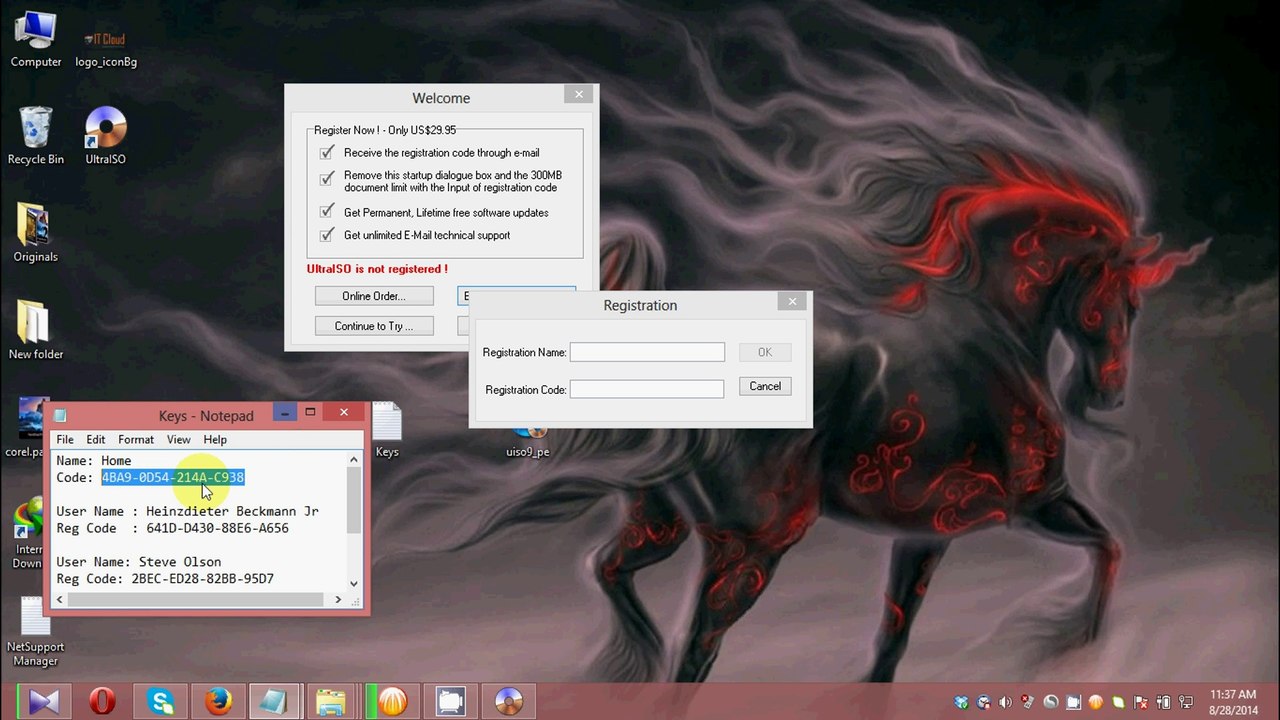The width and height of the screenshot is (1280, 720).
Task: Open the New folder desktop icon
Action: click(x=36, y=330)
